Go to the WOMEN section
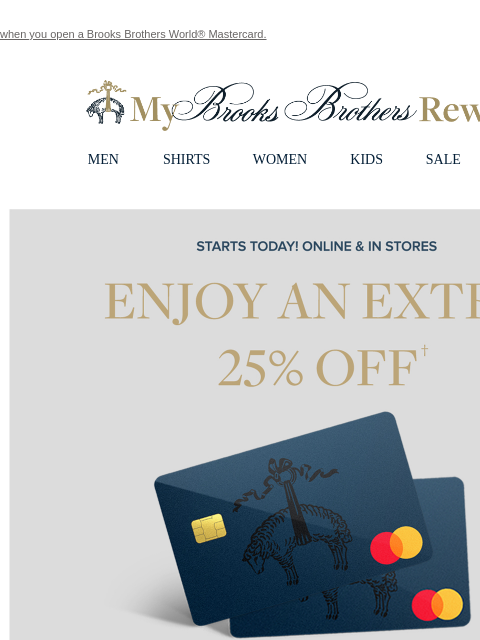480x640 pixels. pos(280,159)
